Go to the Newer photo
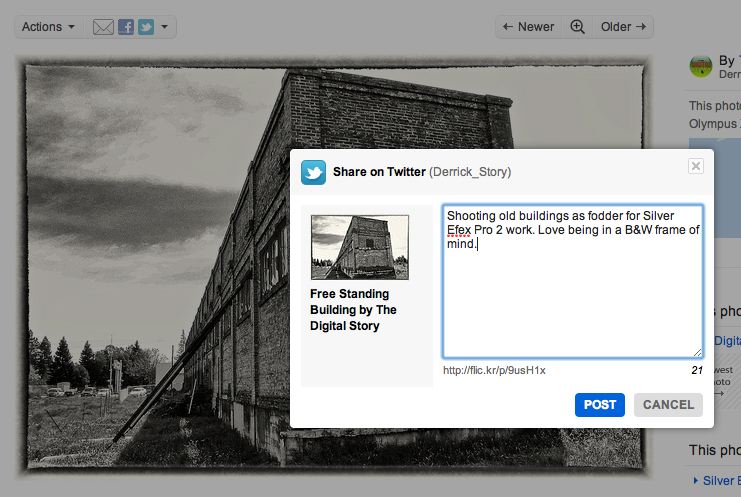This screenshot has height=497, width=741. (528, 27)
